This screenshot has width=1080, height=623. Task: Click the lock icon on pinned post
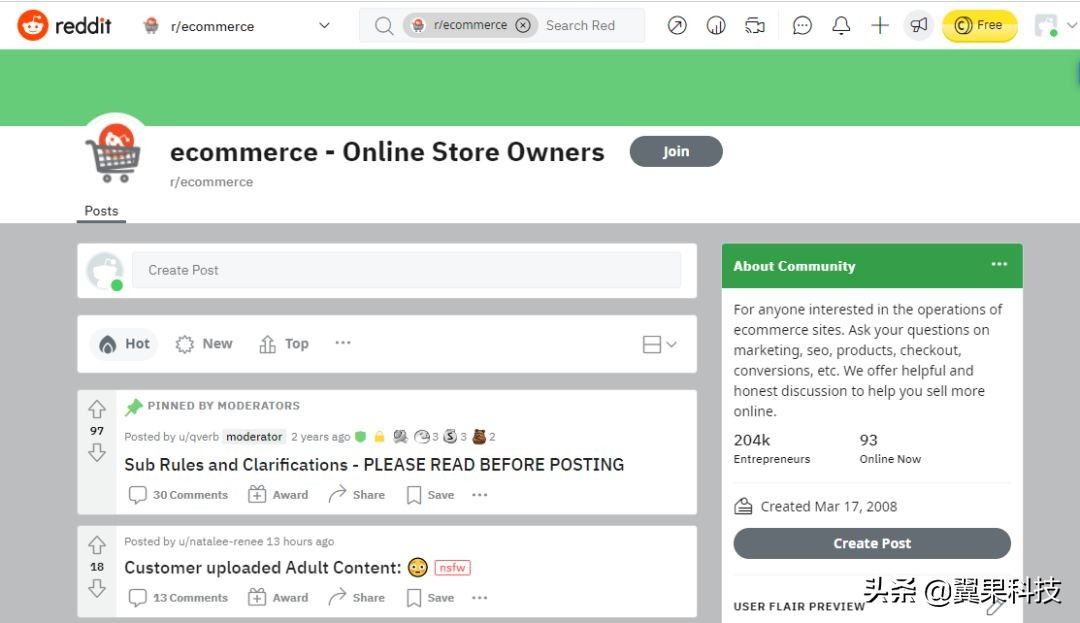379,436
